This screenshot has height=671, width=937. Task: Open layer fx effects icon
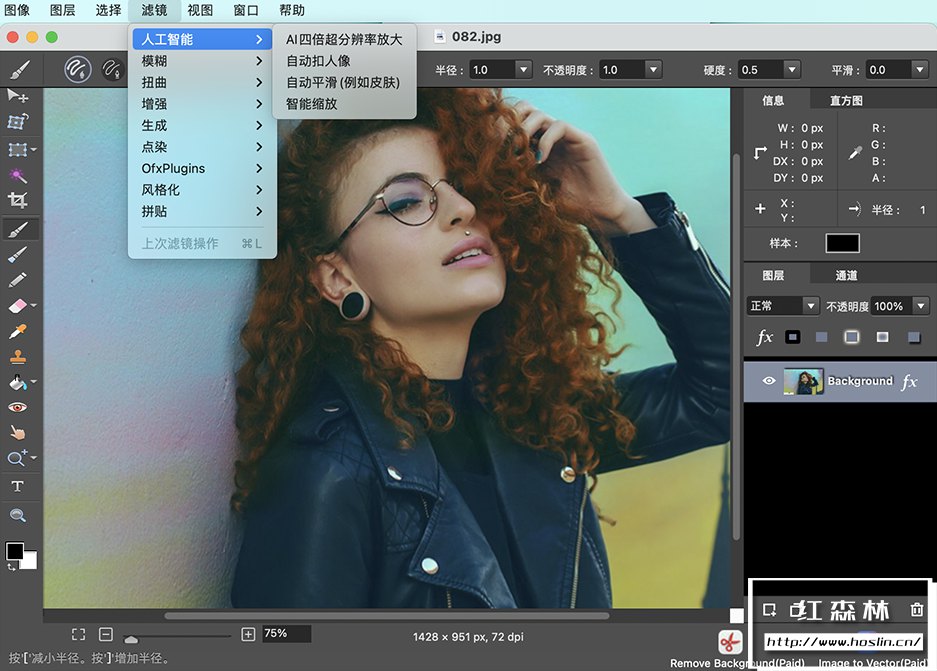coord(764,337)
